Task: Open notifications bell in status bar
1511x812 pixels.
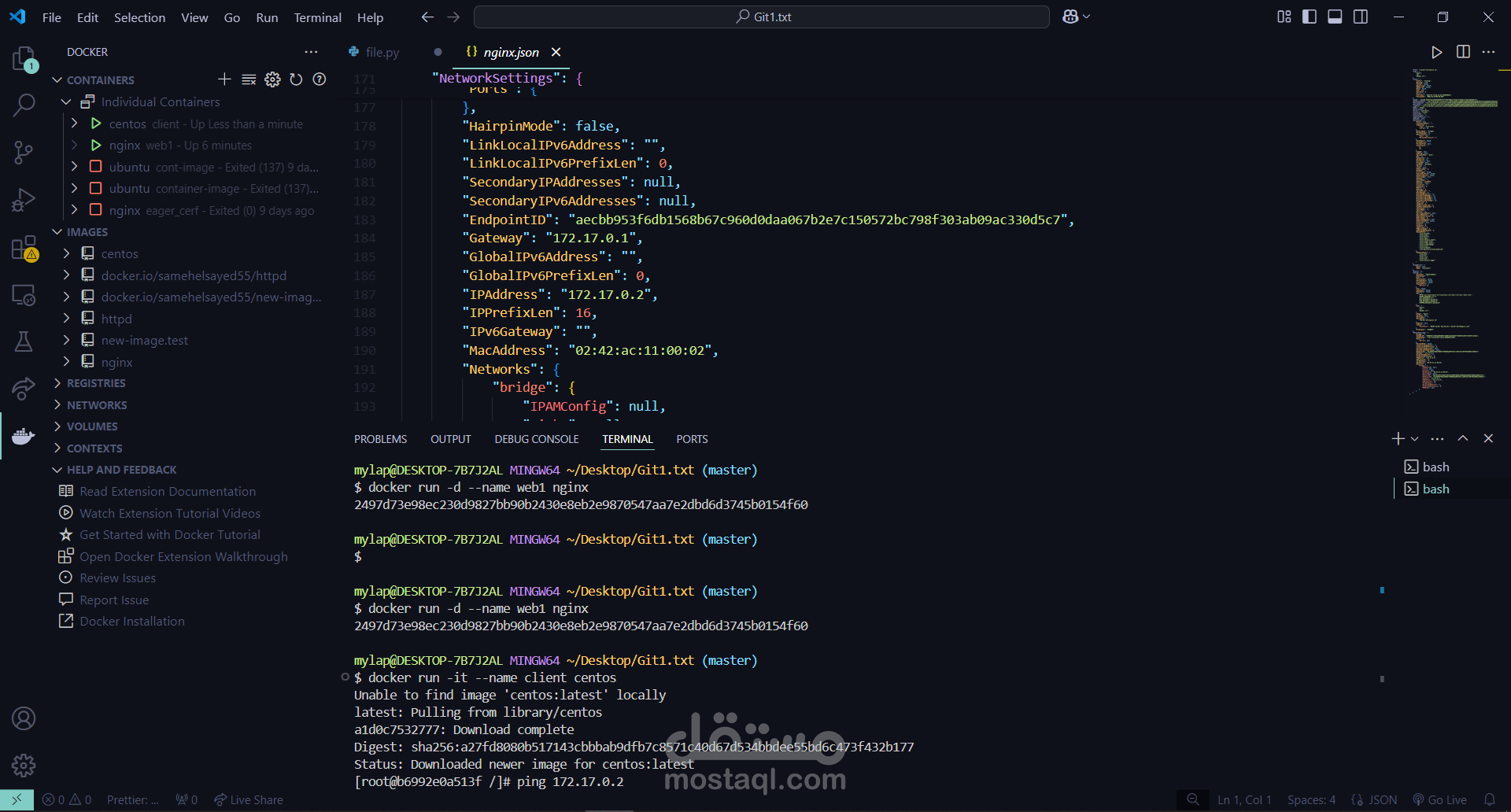Action: (x=1489, y=799)
